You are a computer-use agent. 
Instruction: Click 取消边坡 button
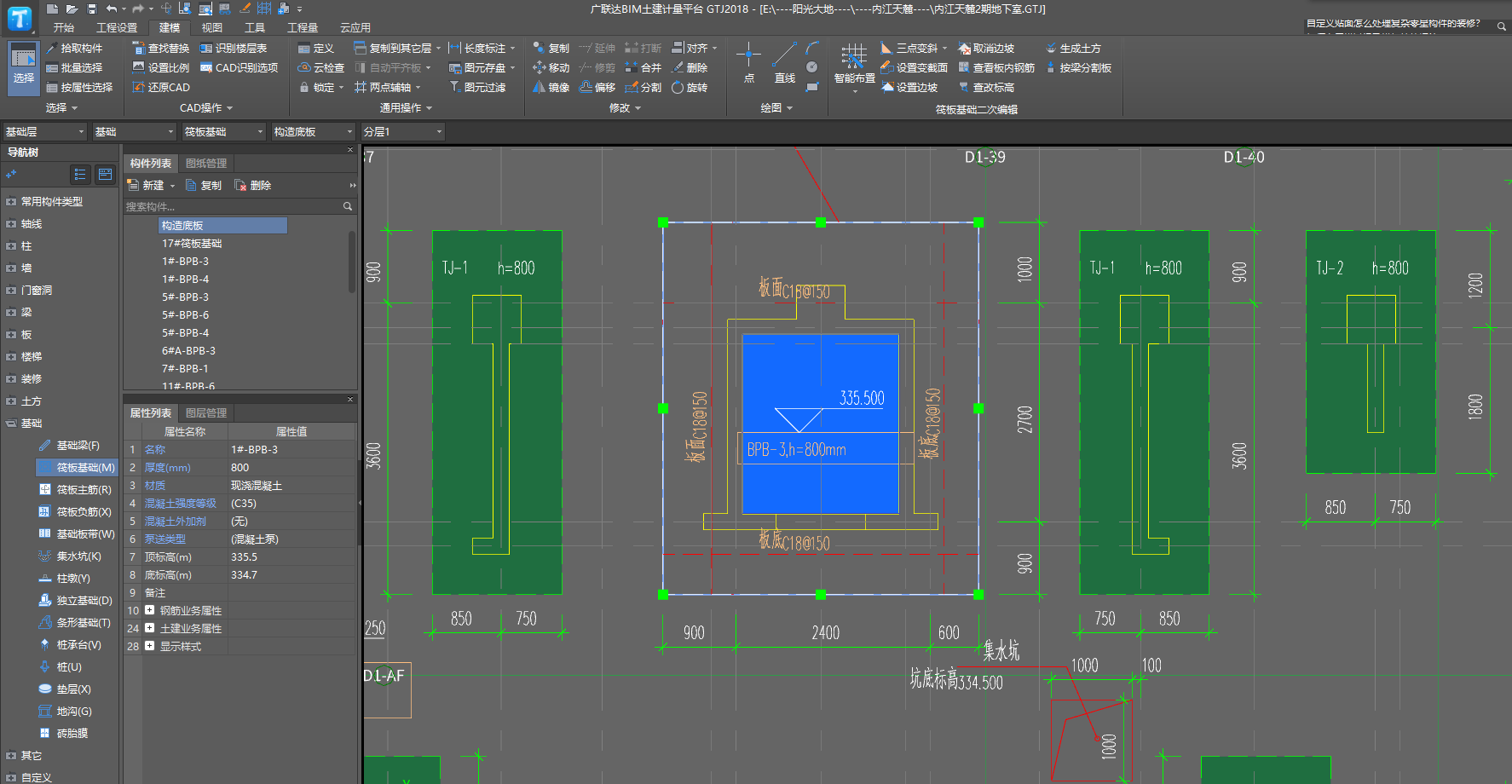click(986, 49)
